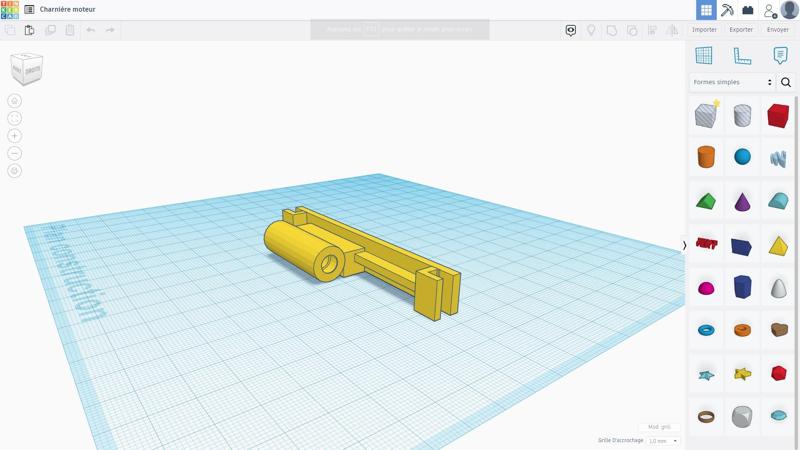Reset to home view

(x=14, y=101)
